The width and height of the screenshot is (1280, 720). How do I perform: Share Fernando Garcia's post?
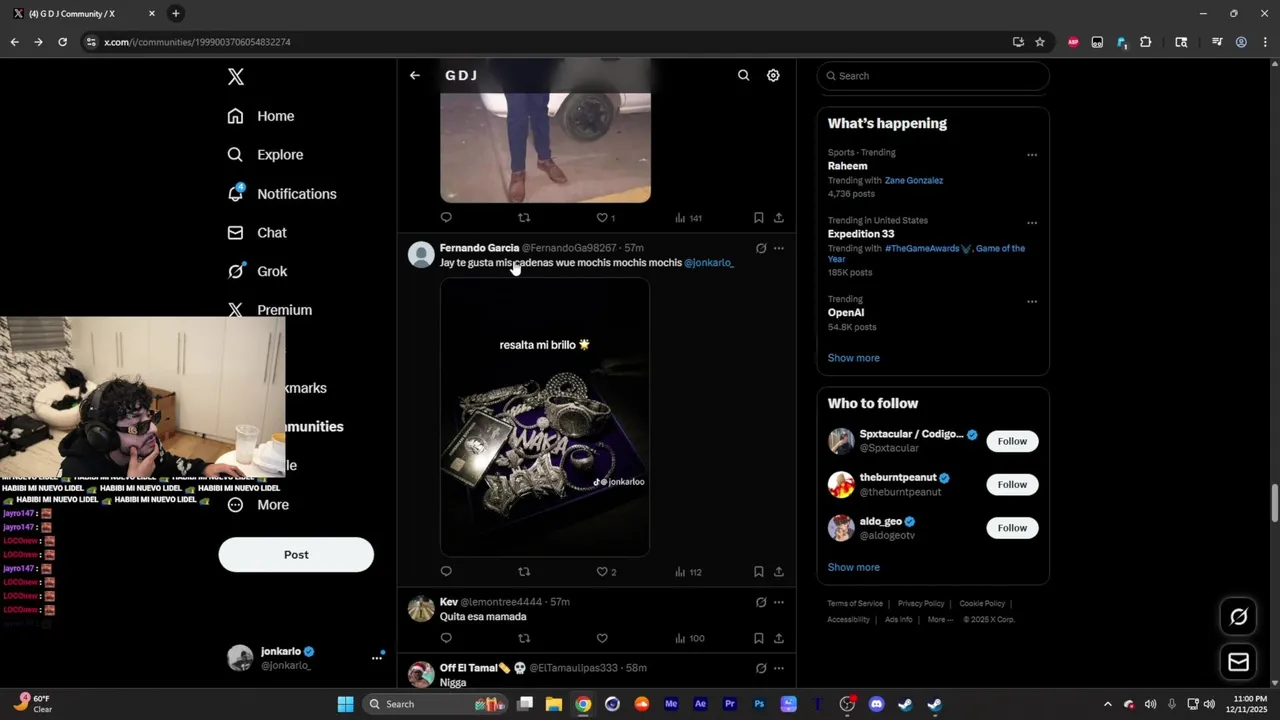click(779, 572)
